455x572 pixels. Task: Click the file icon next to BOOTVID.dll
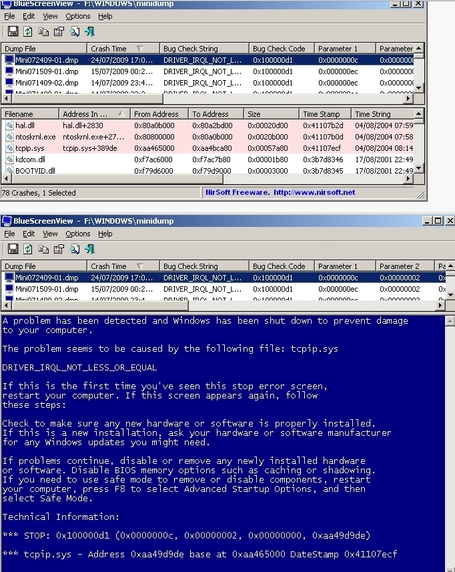click(x=9, y=171)
